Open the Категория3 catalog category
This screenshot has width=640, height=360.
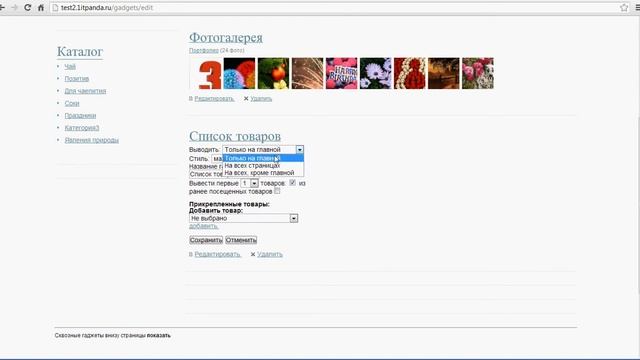click(82, 128)
